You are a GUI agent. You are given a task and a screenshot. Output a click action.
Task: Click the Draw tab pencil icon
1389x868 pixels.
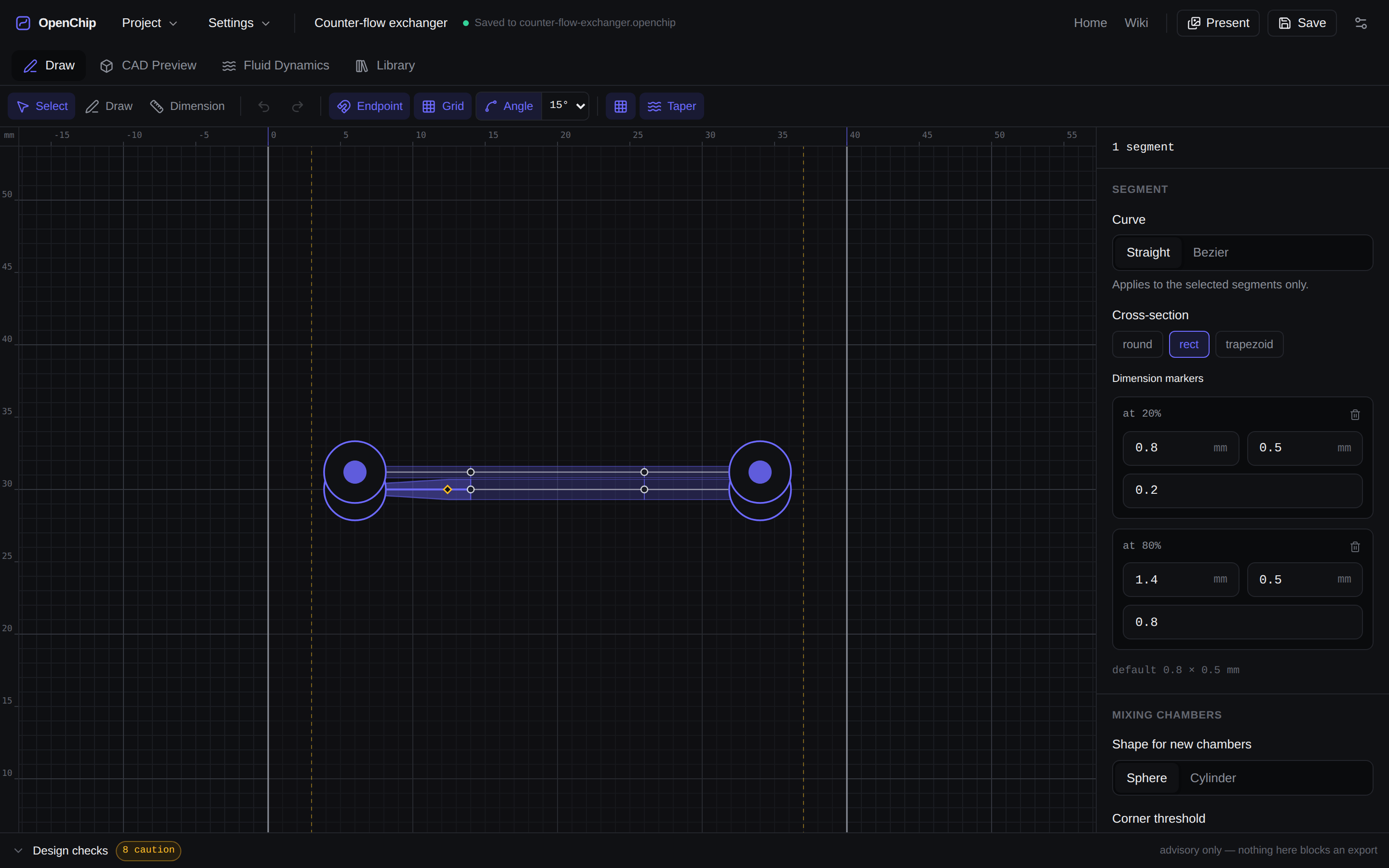(x=30, y=66)
